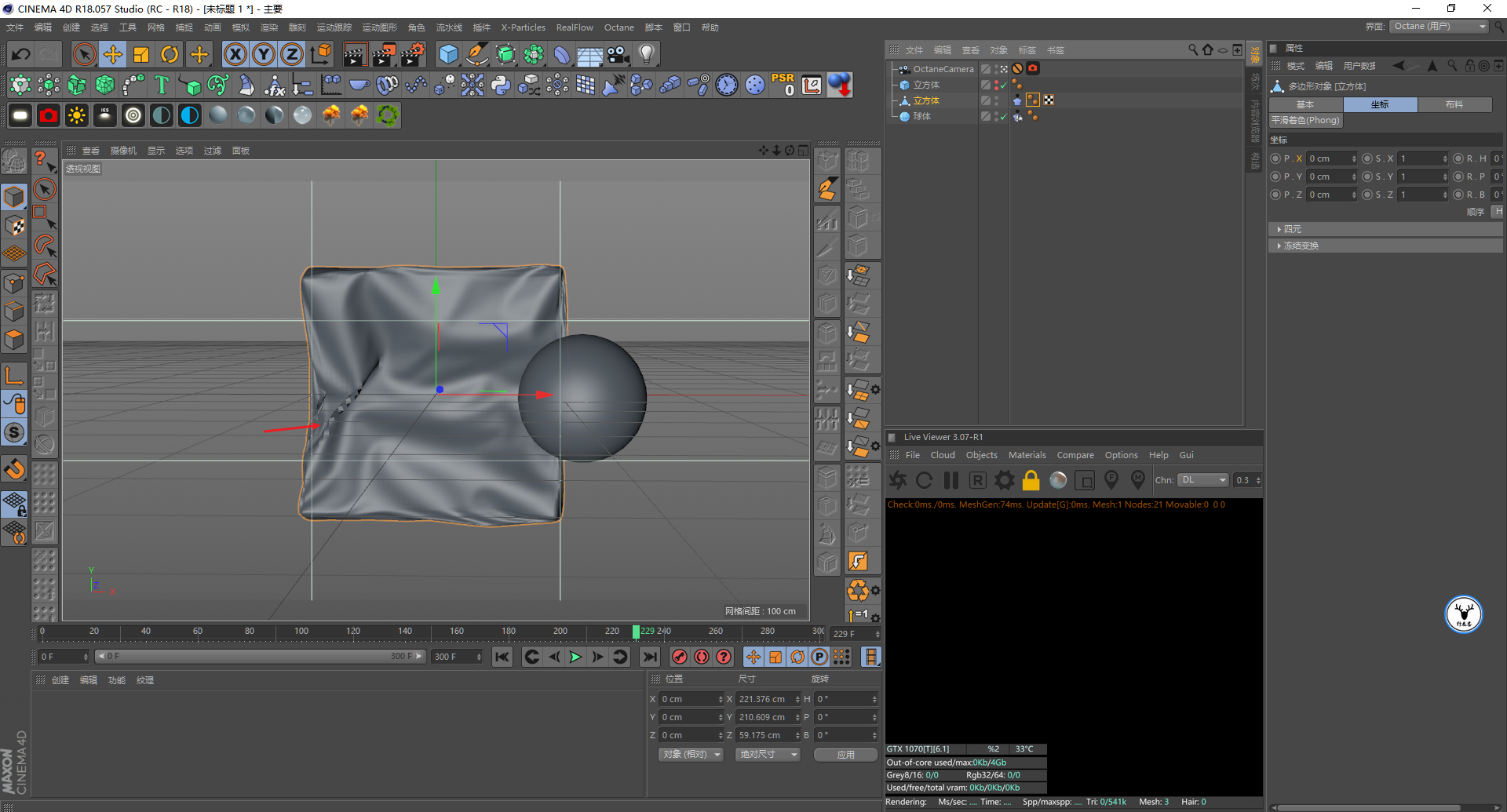Open Live Viewer Materials menu
Screen dimensions: 1507x812
[x=1027, y=455]
